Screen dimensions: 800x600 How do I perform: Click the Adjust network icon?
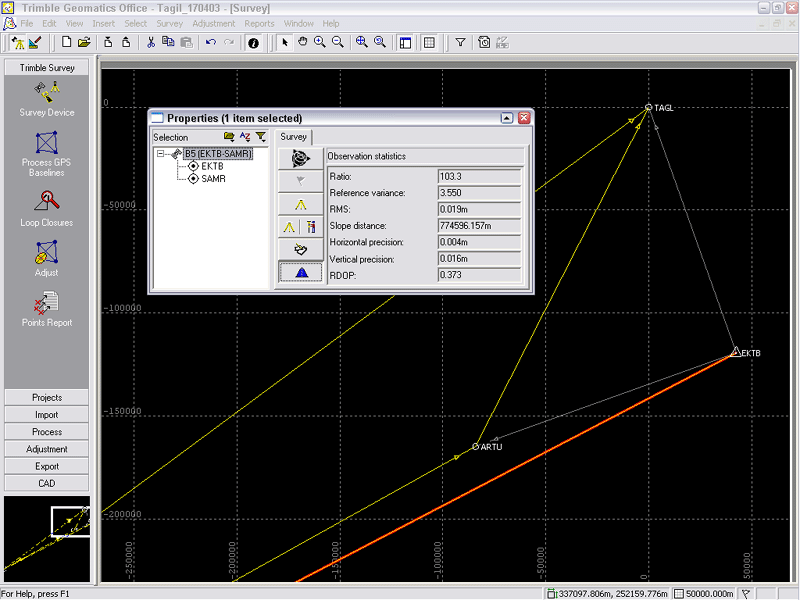(x=46, y=253)
